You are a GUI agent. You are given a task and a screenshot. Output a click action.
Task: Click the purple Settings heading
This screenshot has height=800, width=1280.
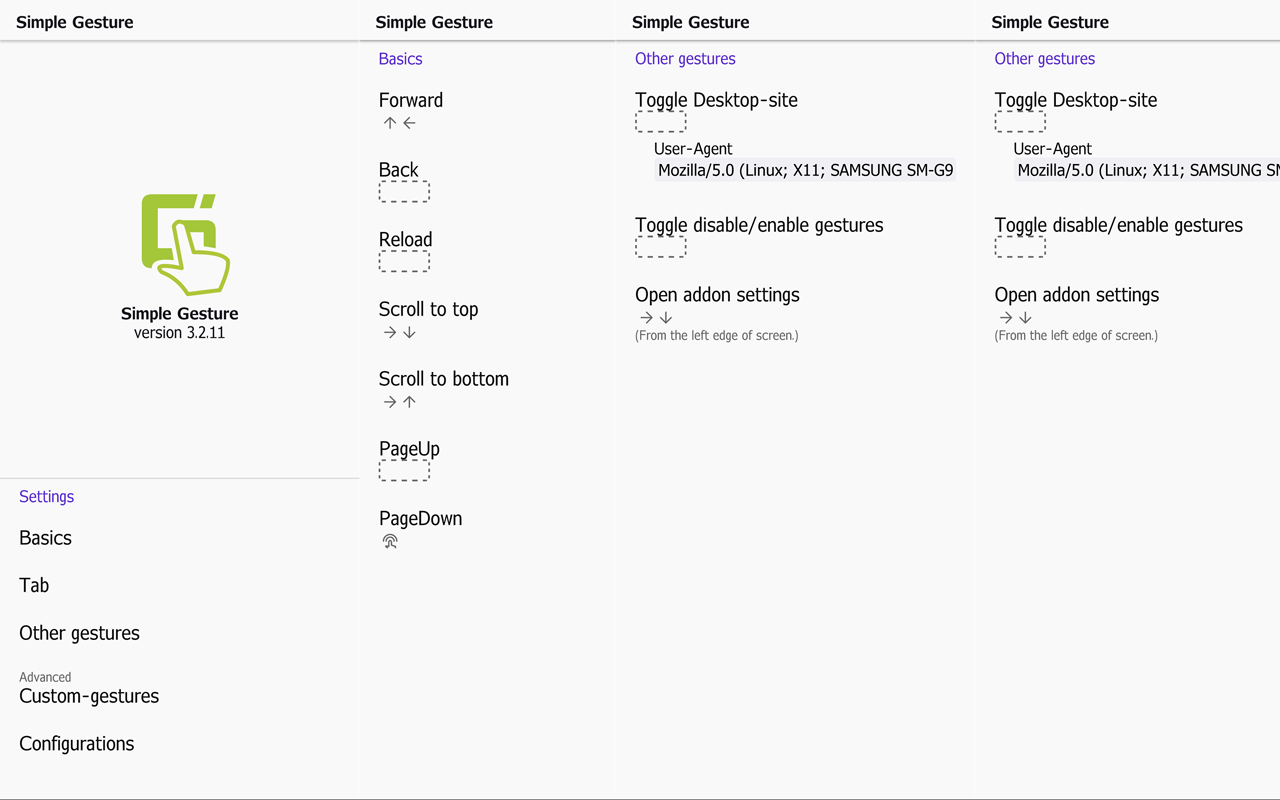pyautogui.click(x=47, y=497)
